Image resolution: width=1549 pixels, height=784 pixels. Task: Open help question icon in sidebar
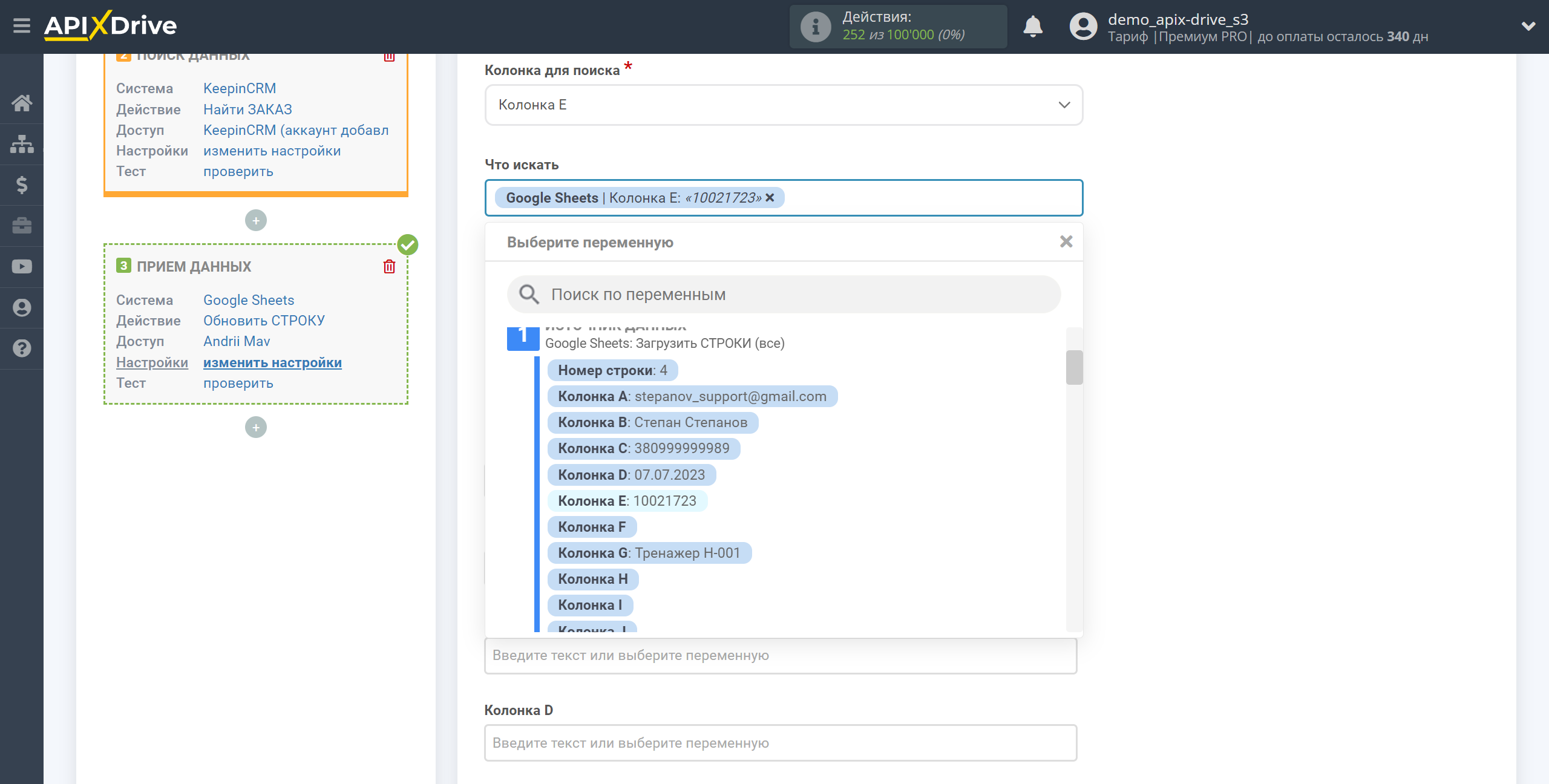click(22, 348)
